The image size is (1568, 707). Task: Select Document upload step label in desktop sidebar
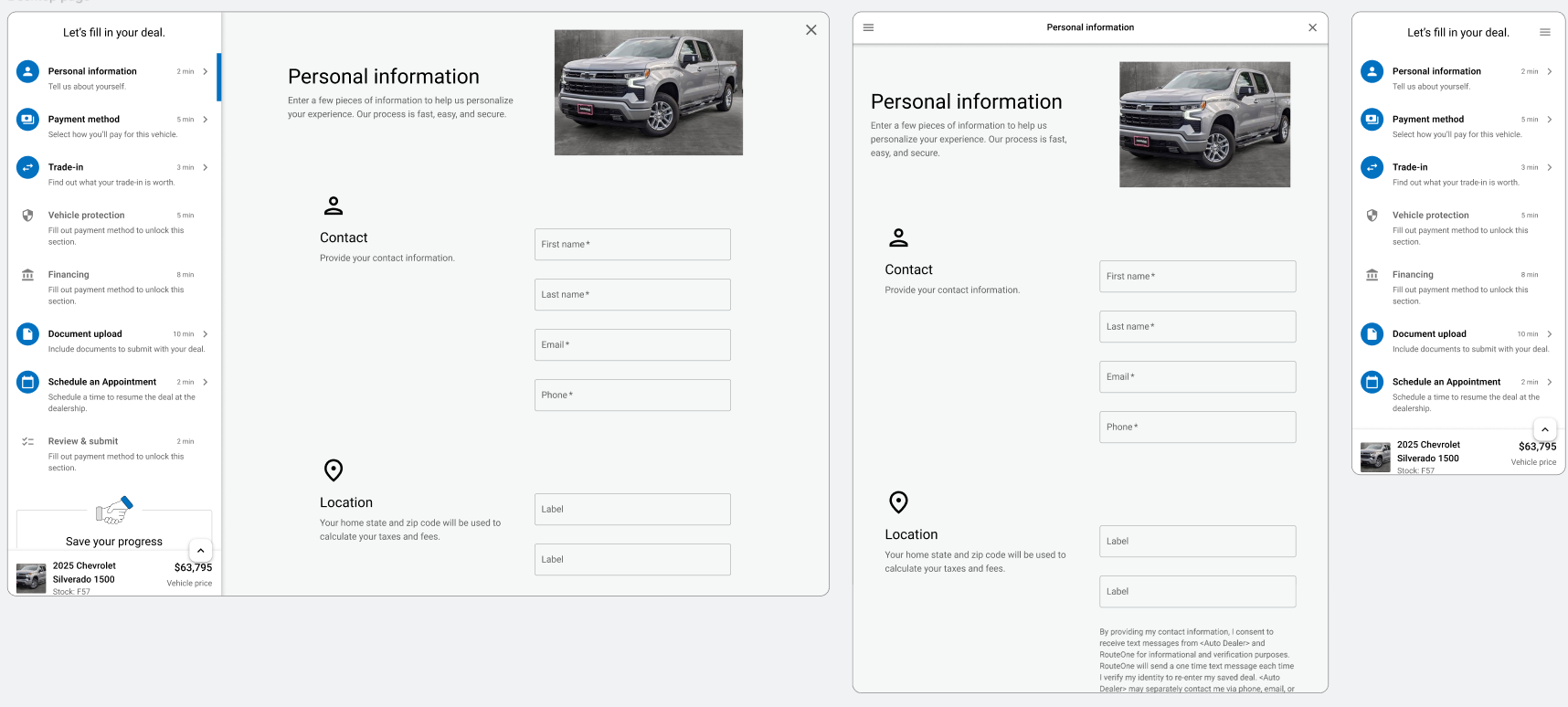(x=85, y=334)
